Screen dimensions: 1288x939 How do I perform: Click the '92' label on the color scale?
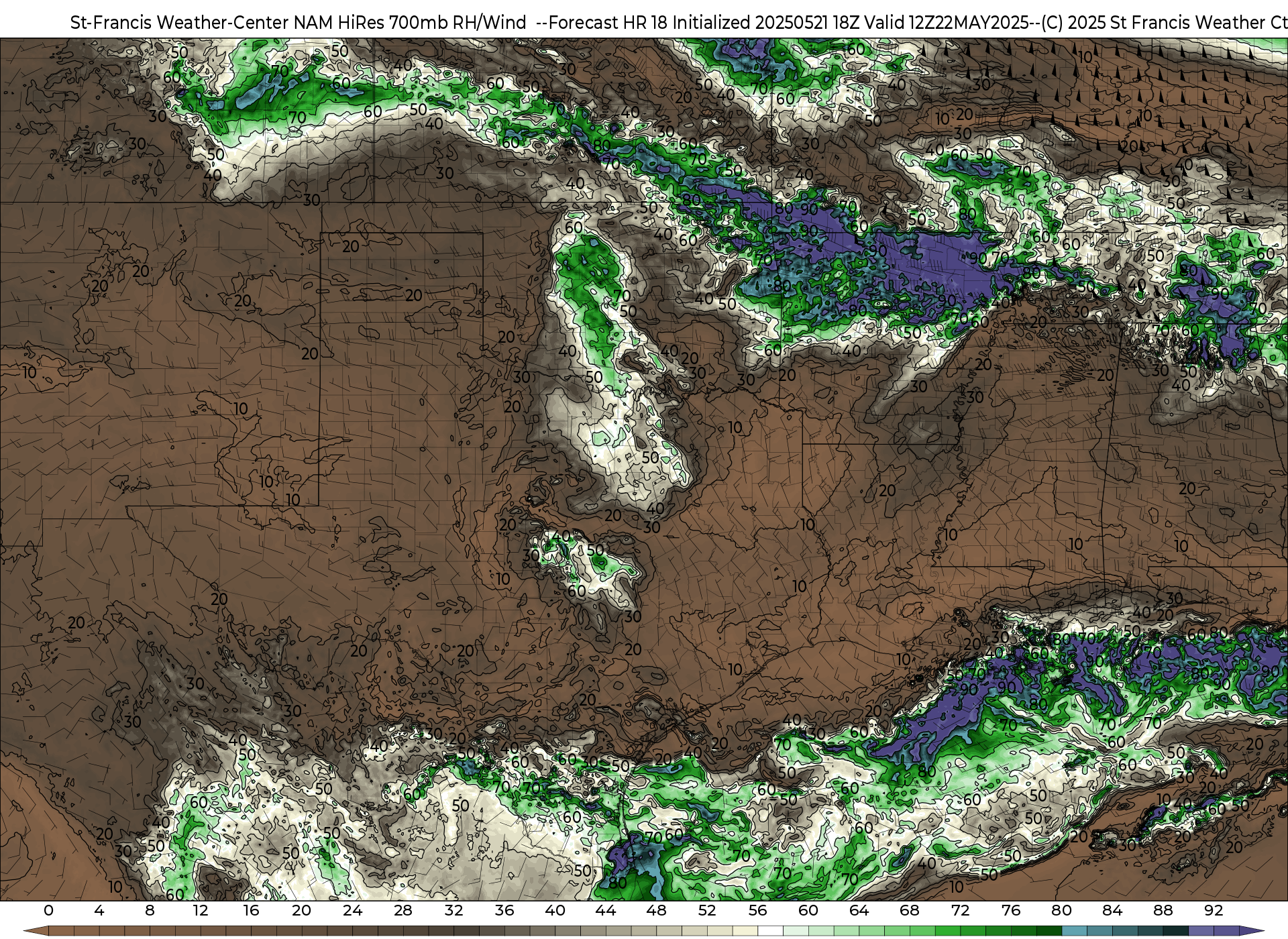coord(1214,910)
